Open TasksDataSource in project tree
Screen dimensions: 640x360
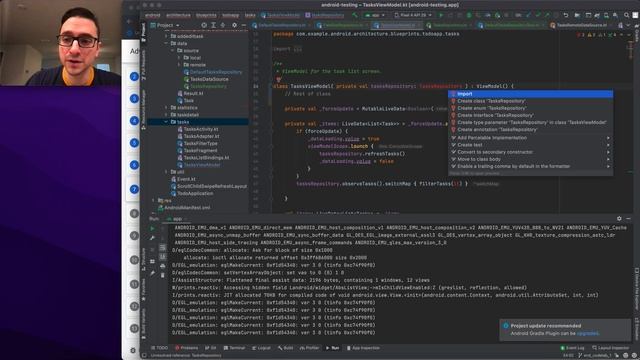click(x=206, y=79)
